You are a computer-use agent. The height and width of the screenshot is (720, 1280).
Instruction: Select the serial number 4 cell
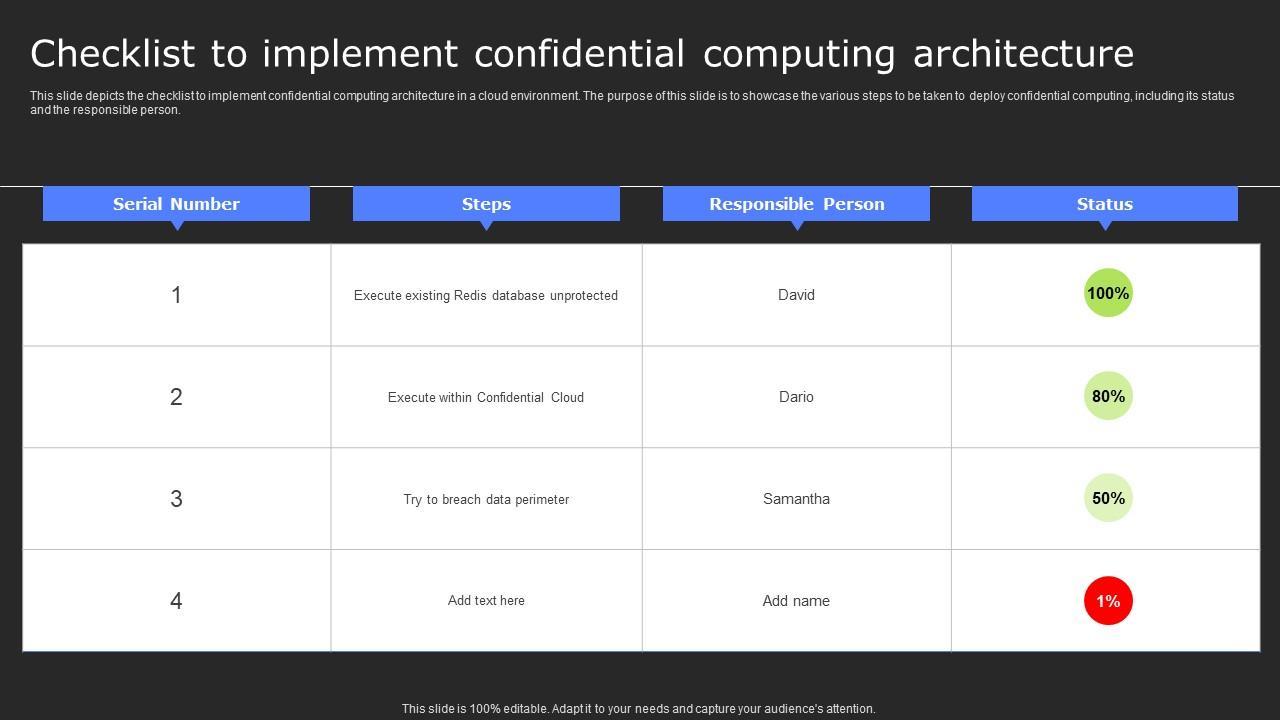(x=176, y=601)
